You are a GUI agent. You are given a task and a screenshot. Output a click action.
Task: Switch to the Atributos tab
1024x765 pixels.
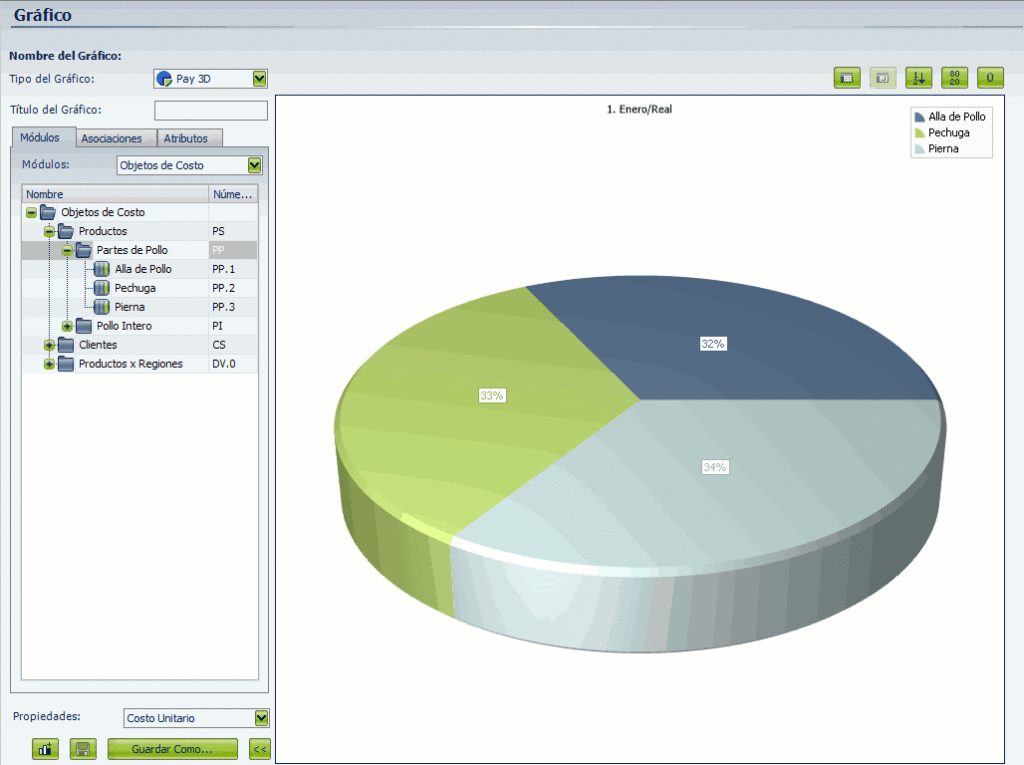[x=186, y=139]
